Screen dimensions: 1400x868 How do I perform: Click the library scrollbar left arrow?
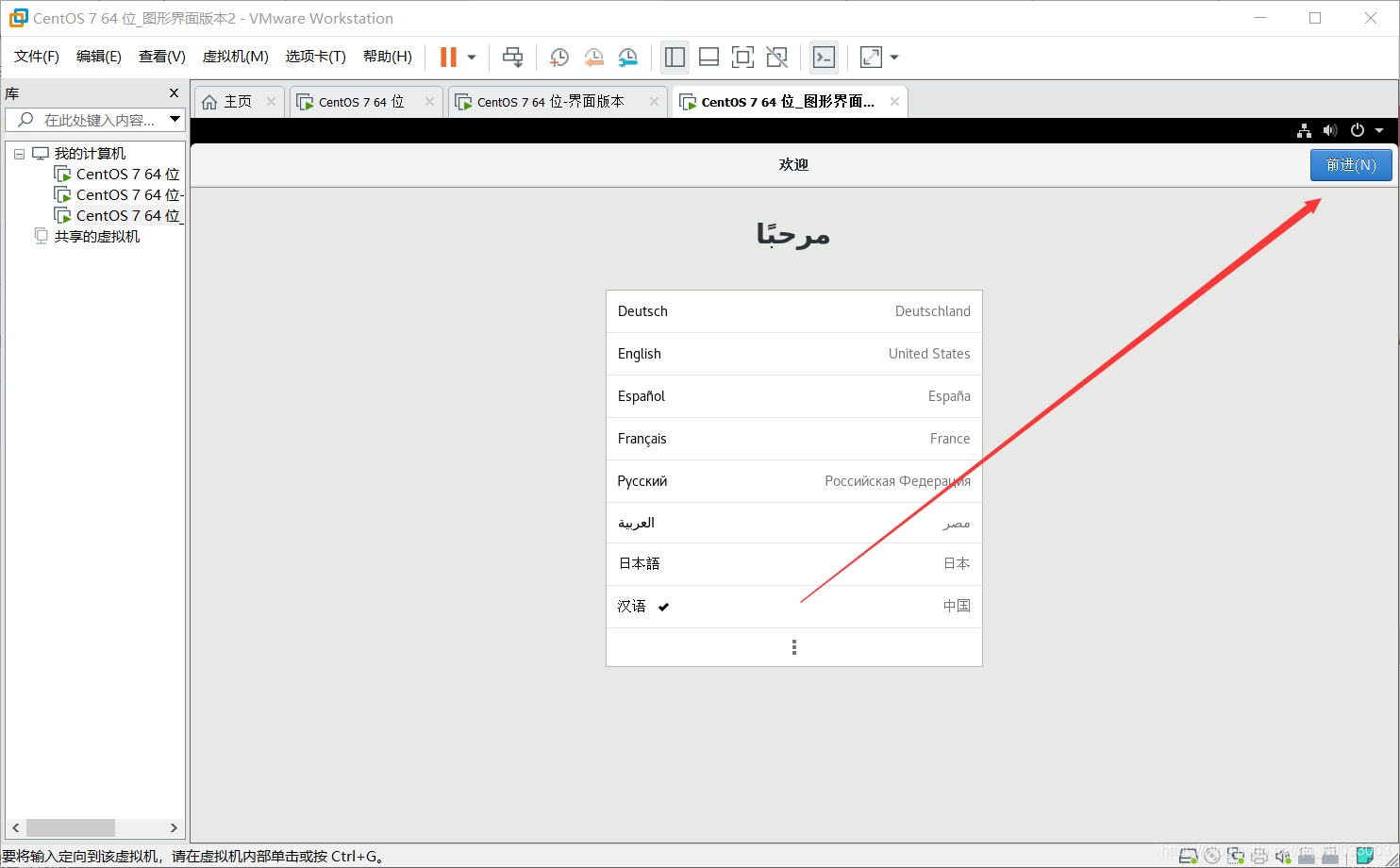coord(16,827)
